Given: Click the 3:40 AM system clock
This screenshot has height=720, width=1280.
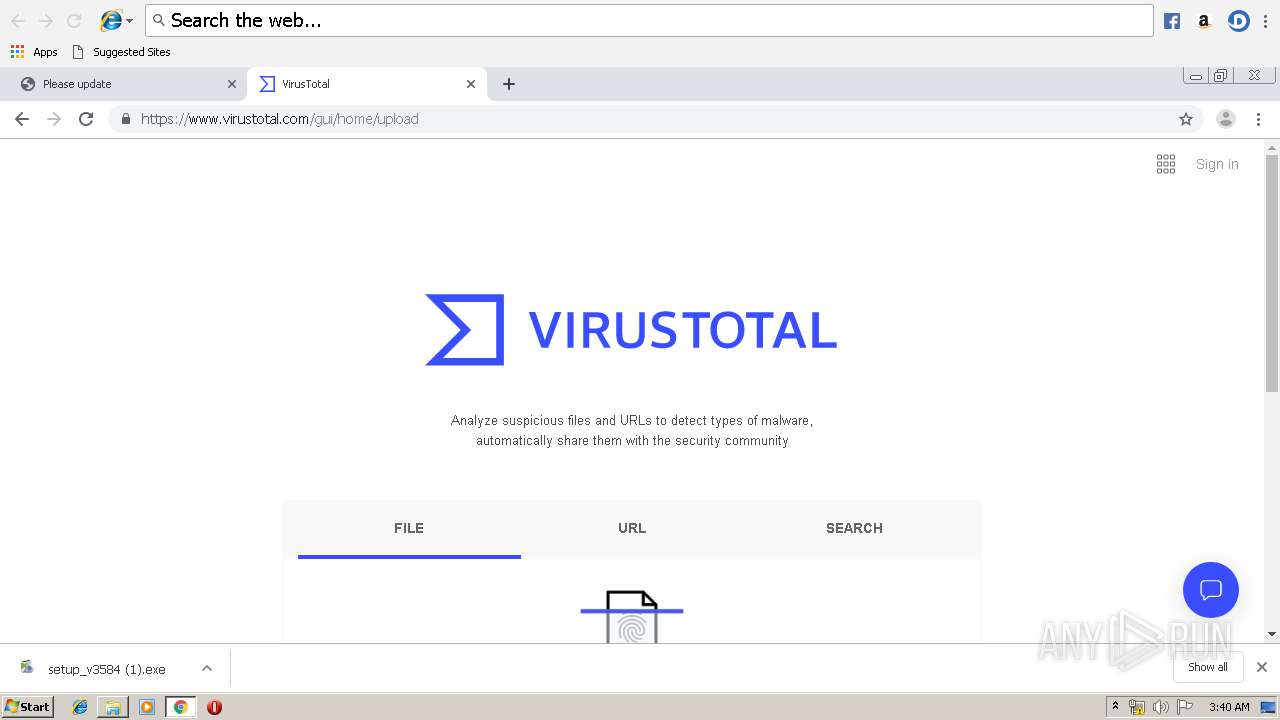Looking at the screenshot, I should [1229, 707].
